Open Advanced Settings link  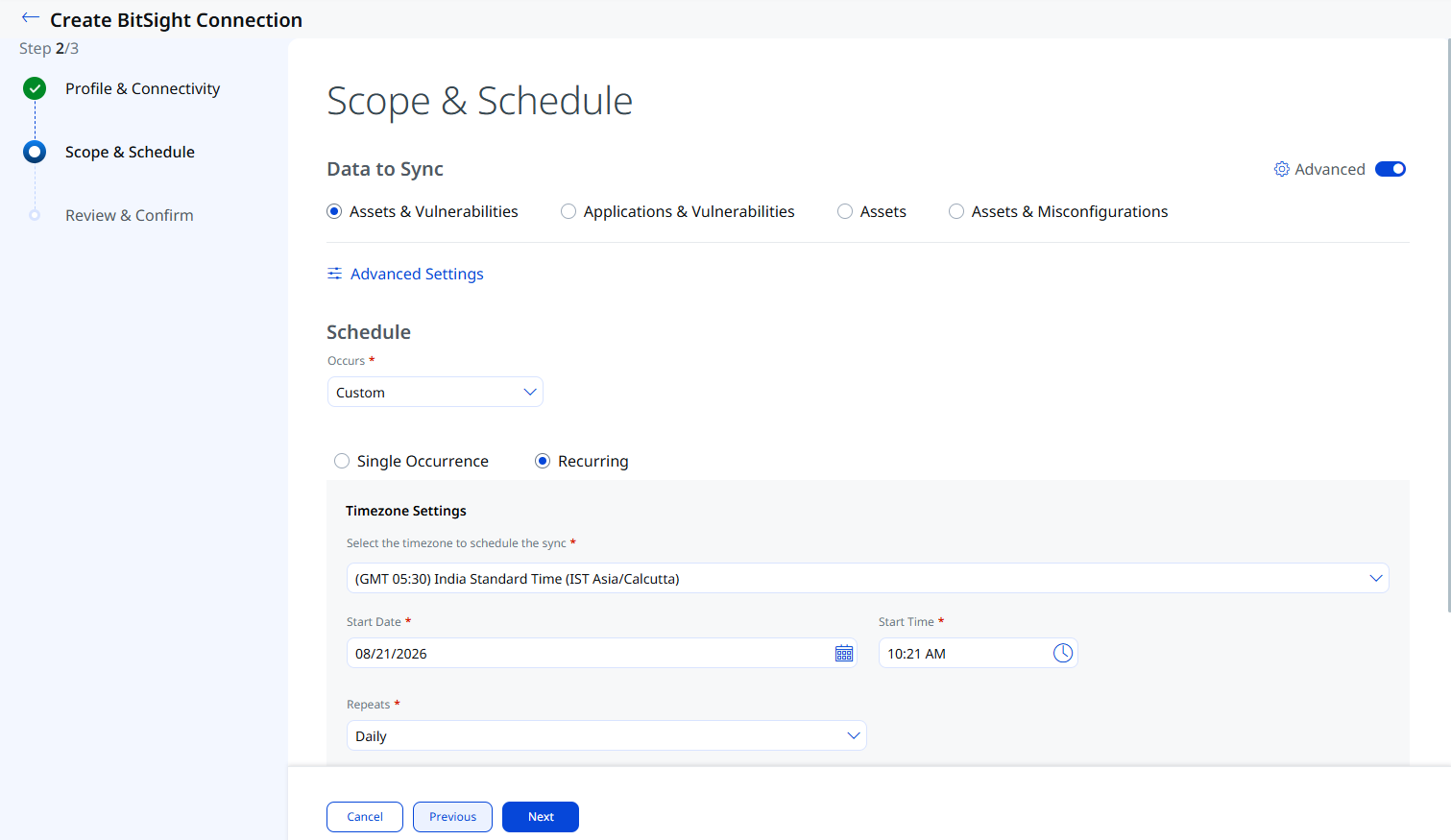point(417,274)
